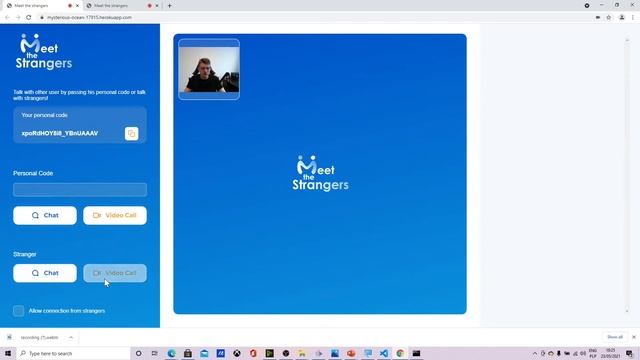Screen dimensions: 640x360
Task: Open Xbox app from the taskbar
Action: point(237,353)
